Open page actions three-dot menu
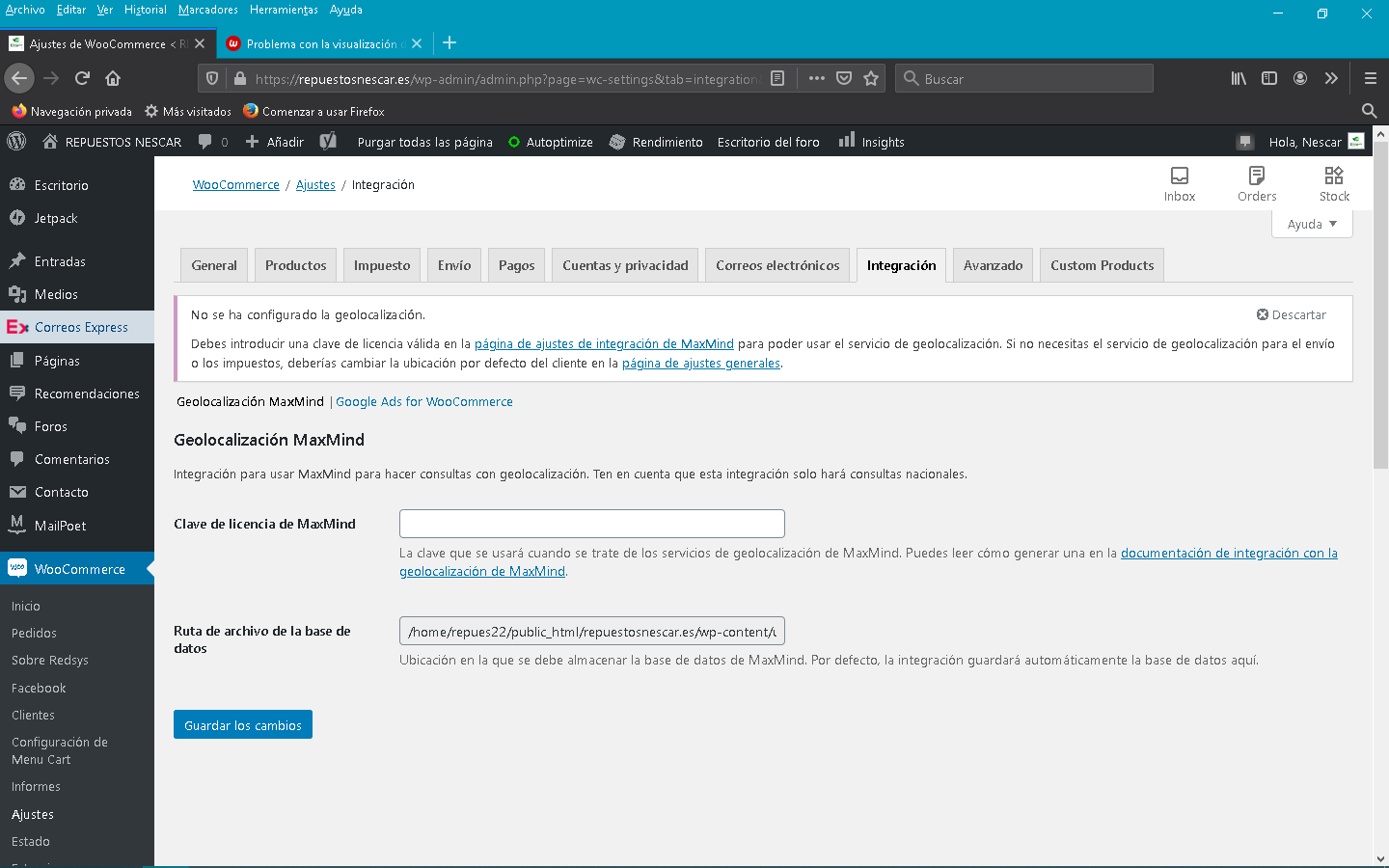 816,78
